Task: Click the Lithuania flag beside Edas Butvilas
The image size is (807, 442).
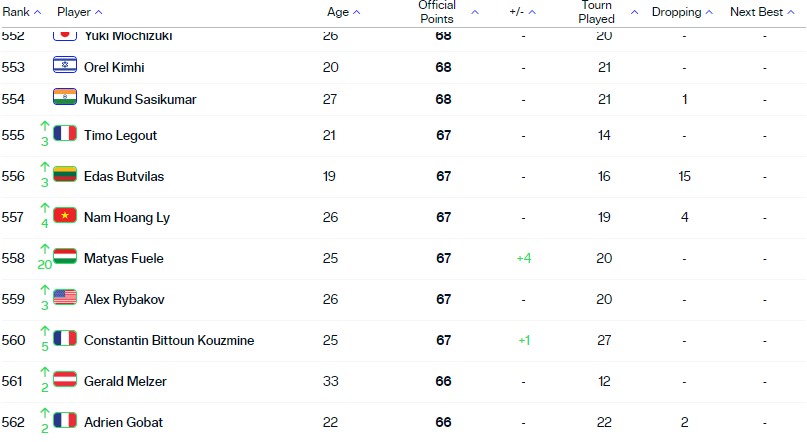Action: coord(65,174)
